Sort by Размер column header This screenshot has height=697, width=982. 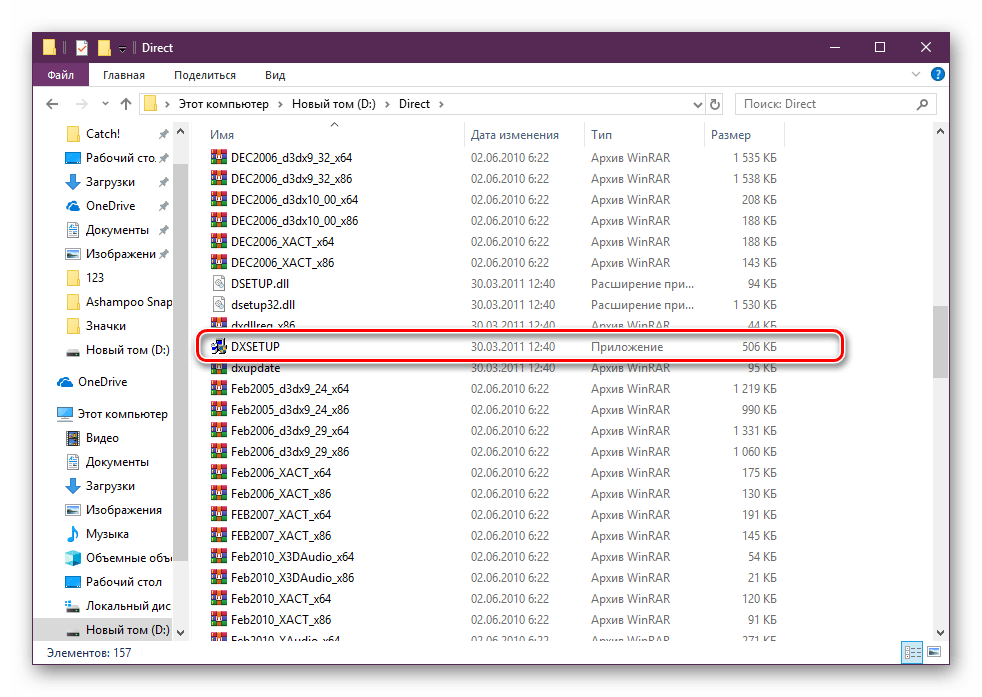click(x=744, y=135)
